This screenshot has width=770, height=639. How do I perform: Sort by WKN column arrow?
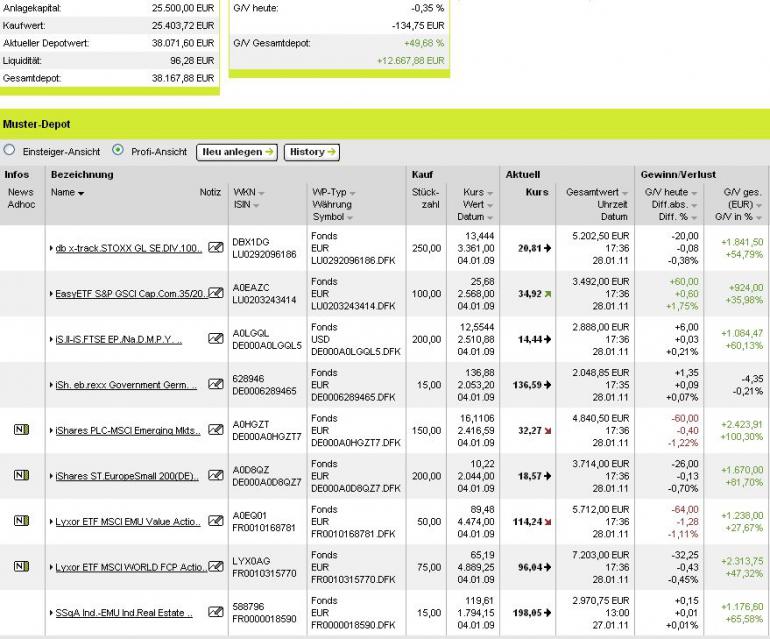[261, 194]
